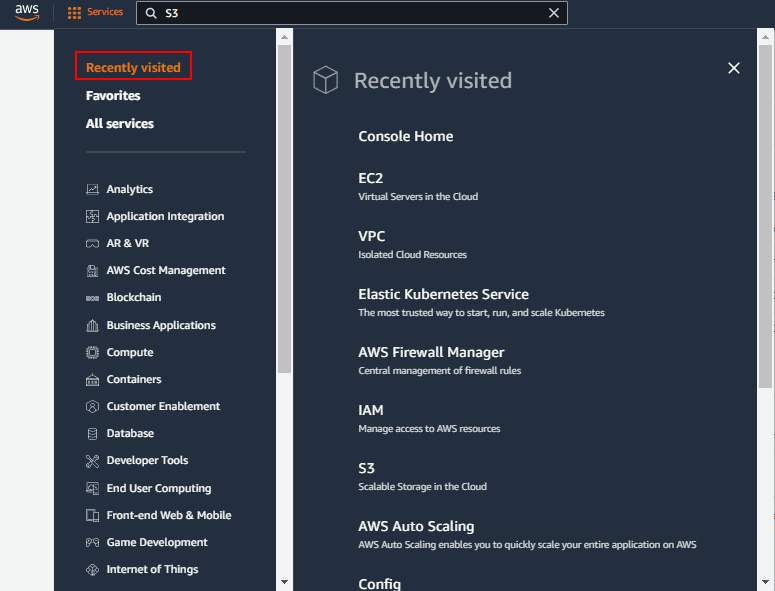Open Front-end Web & Mobile category

pyautogui.click(x=169, y=515)
